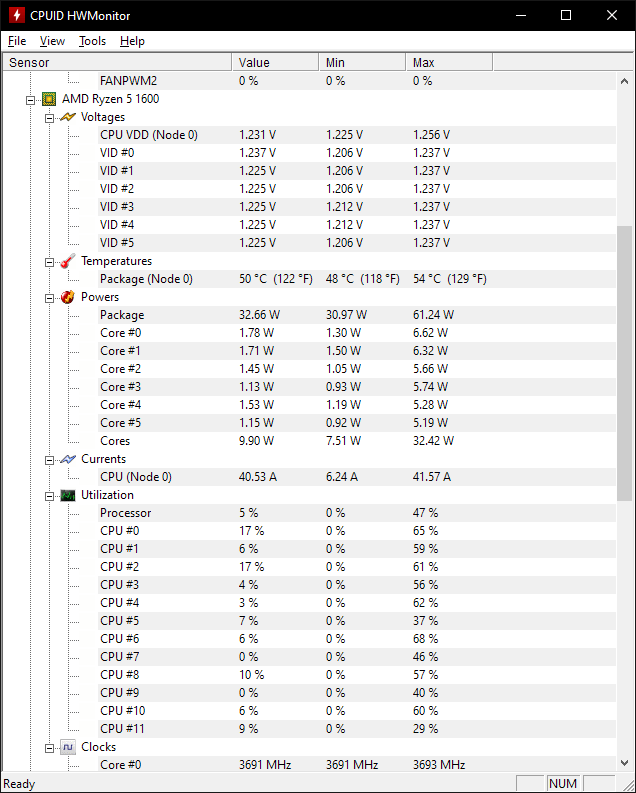Viewport: 636px width, 793px height.
Task: Select the Package power row
Action: click(x=122, y=315)
